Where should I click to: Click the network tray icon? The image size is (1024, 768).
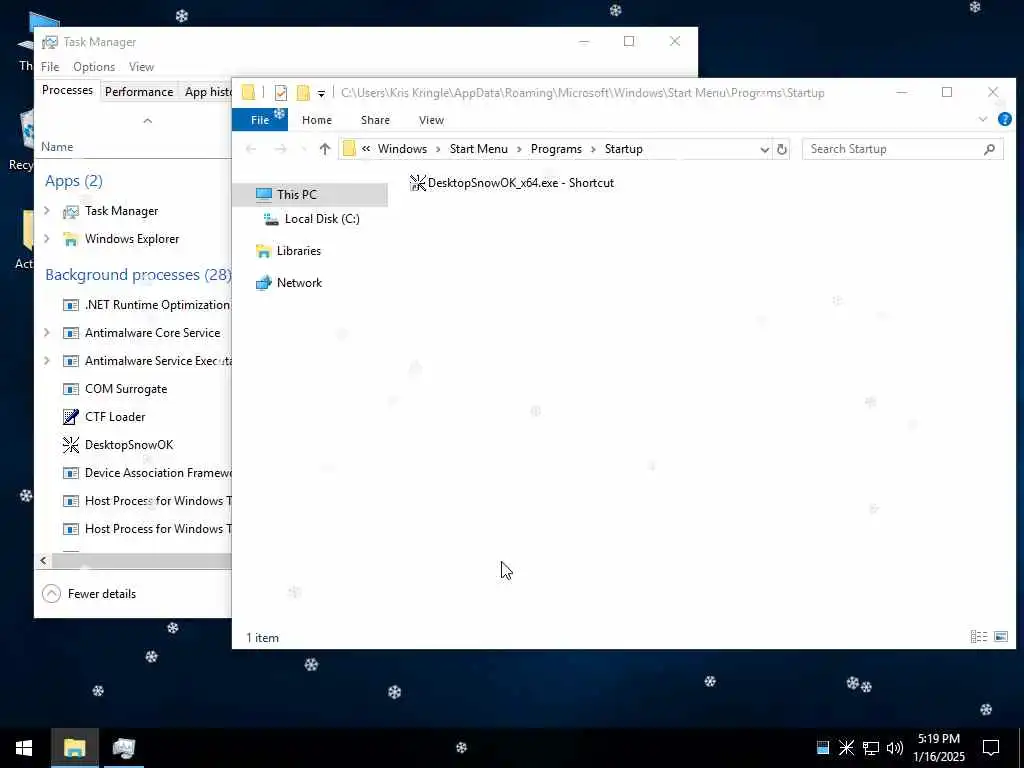pos(871,748)
